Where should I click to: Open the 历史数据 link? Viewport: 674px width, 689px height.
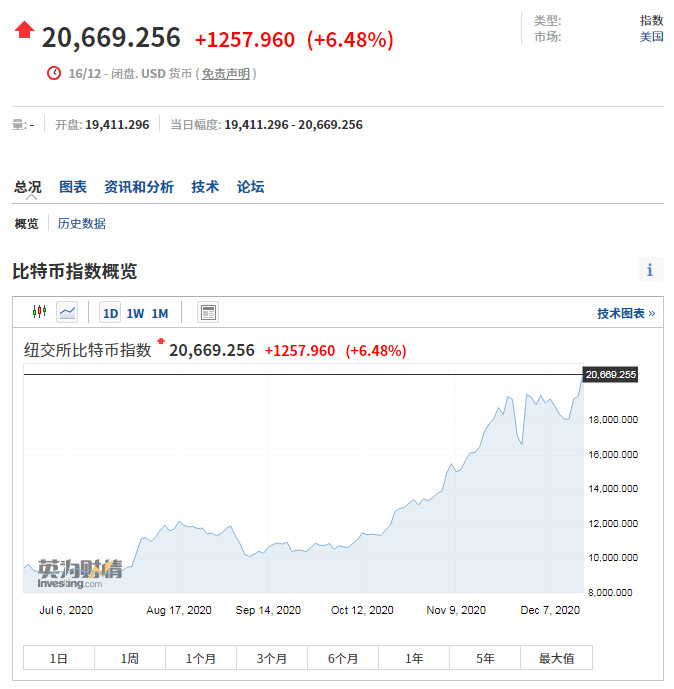click(82, 224)
